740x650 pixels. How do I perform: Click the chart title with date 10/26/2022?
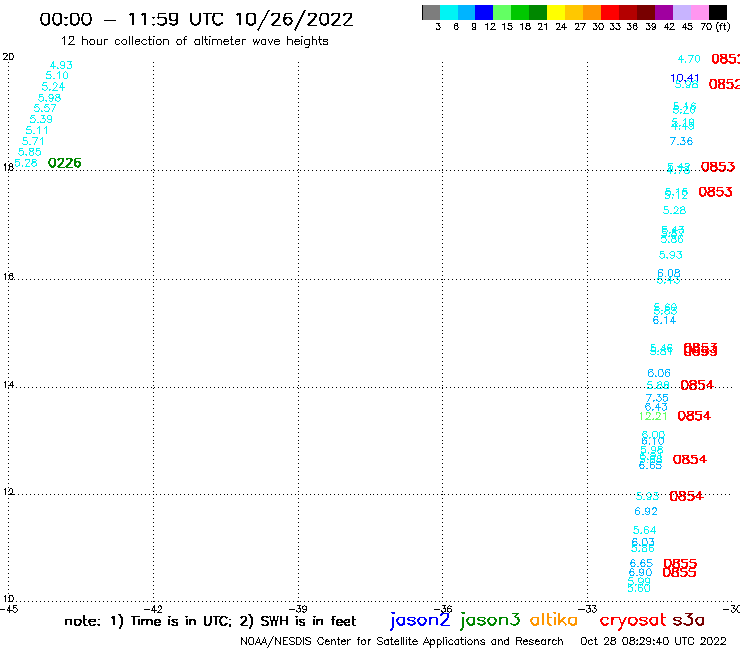[196, 19]
